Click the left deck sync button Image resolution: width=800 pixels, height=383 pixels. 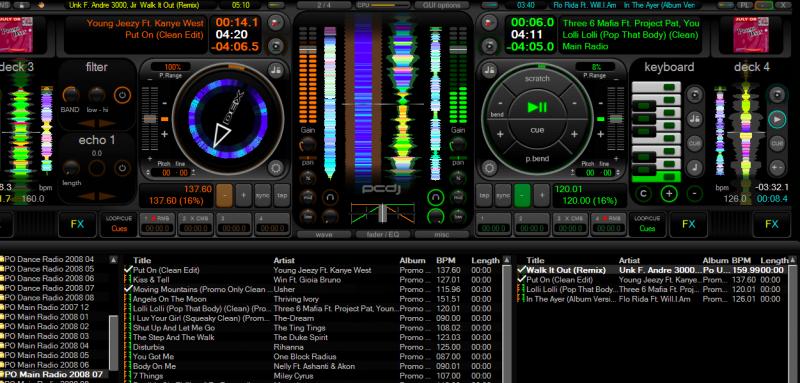point(262,195)
